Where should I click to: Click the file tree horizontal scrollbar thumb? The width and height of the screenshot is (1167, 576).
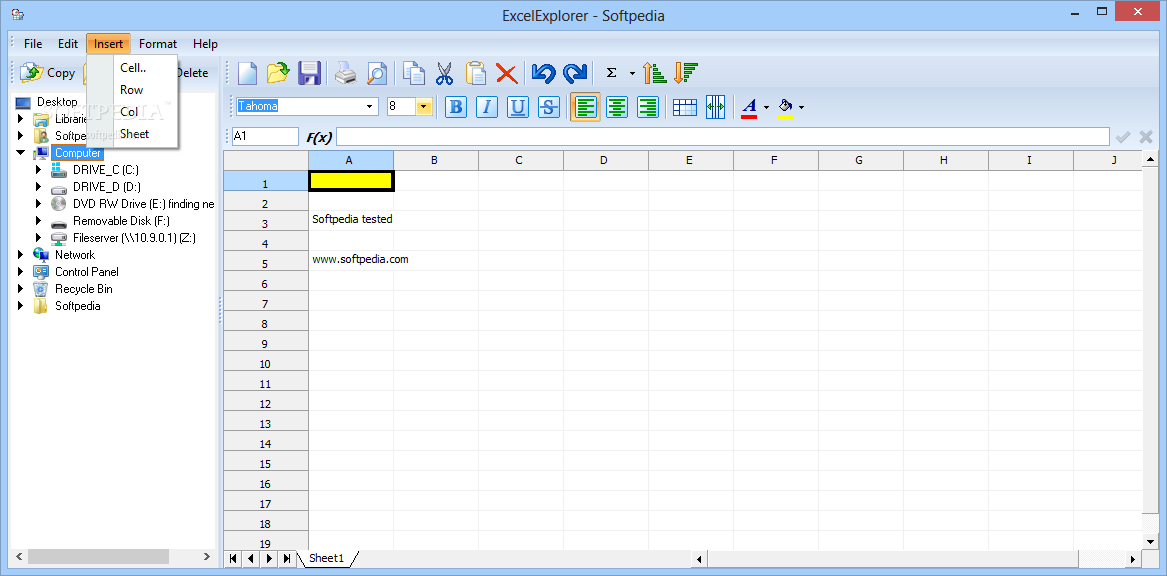point(98,557)
